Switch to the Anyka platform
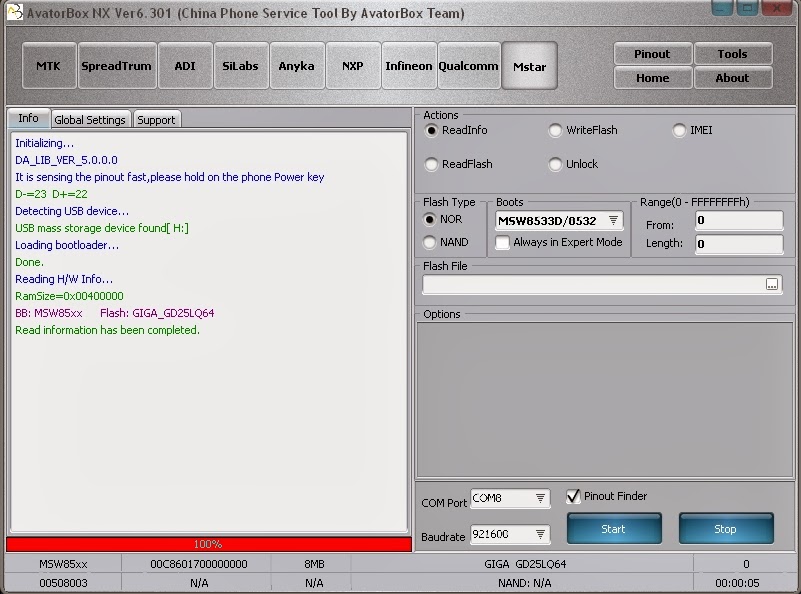Screen dimensions: 801x594 point(297,66)
